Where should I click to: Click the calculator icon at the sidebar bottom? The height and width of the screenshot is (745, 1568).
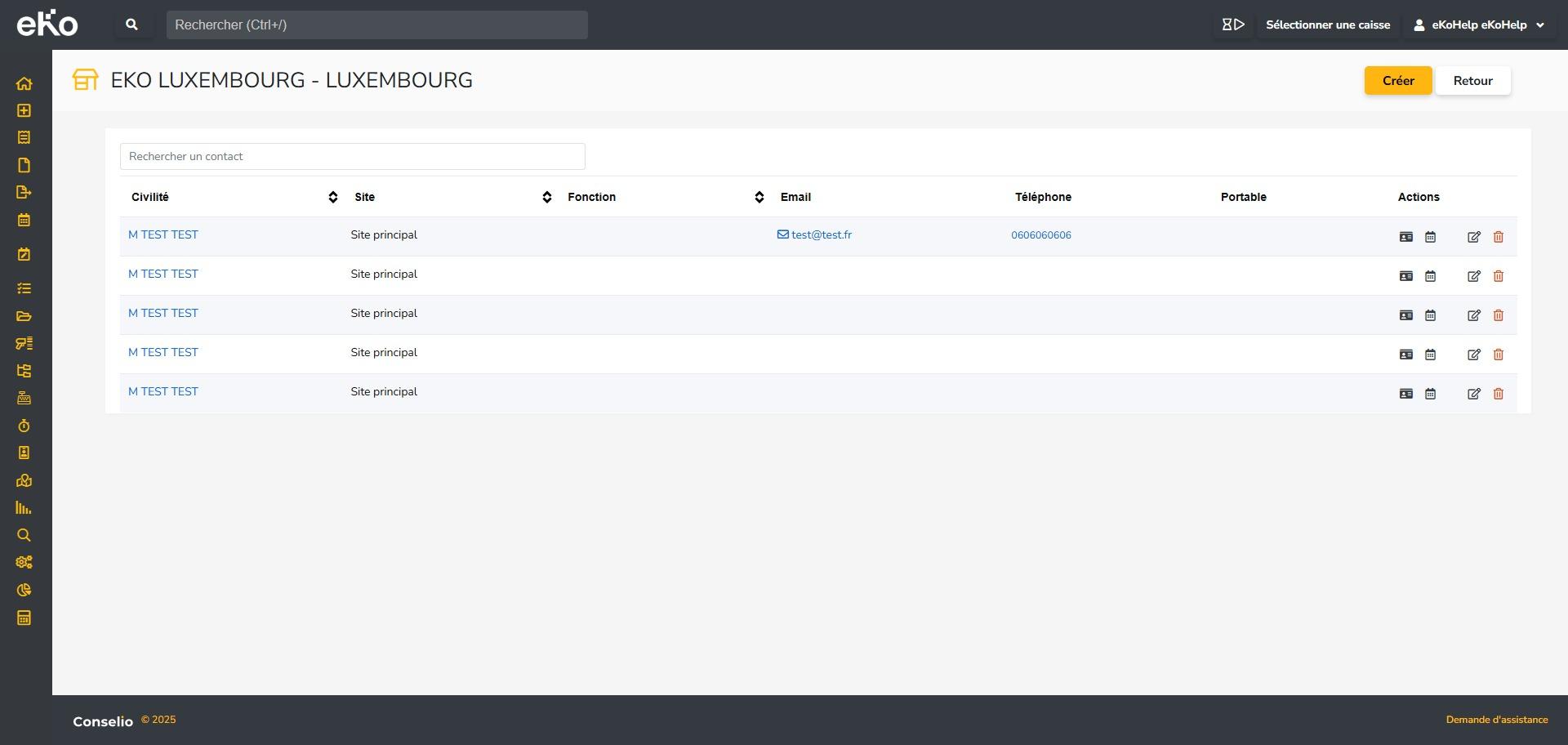24,618
